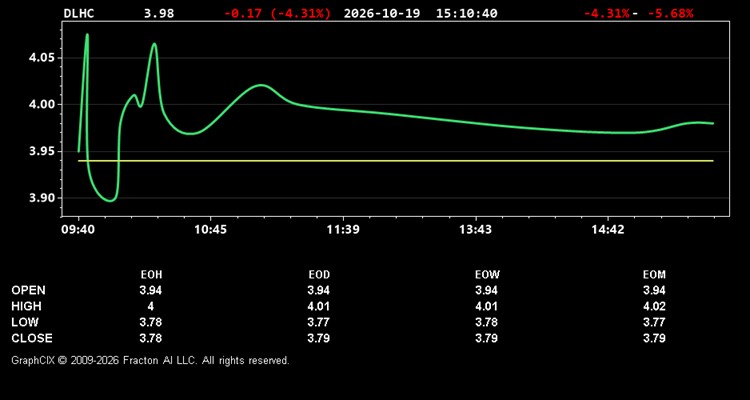Click the date 2026-10-19
Viewport: 750px width, 400px height.
[x=382, y=13]
